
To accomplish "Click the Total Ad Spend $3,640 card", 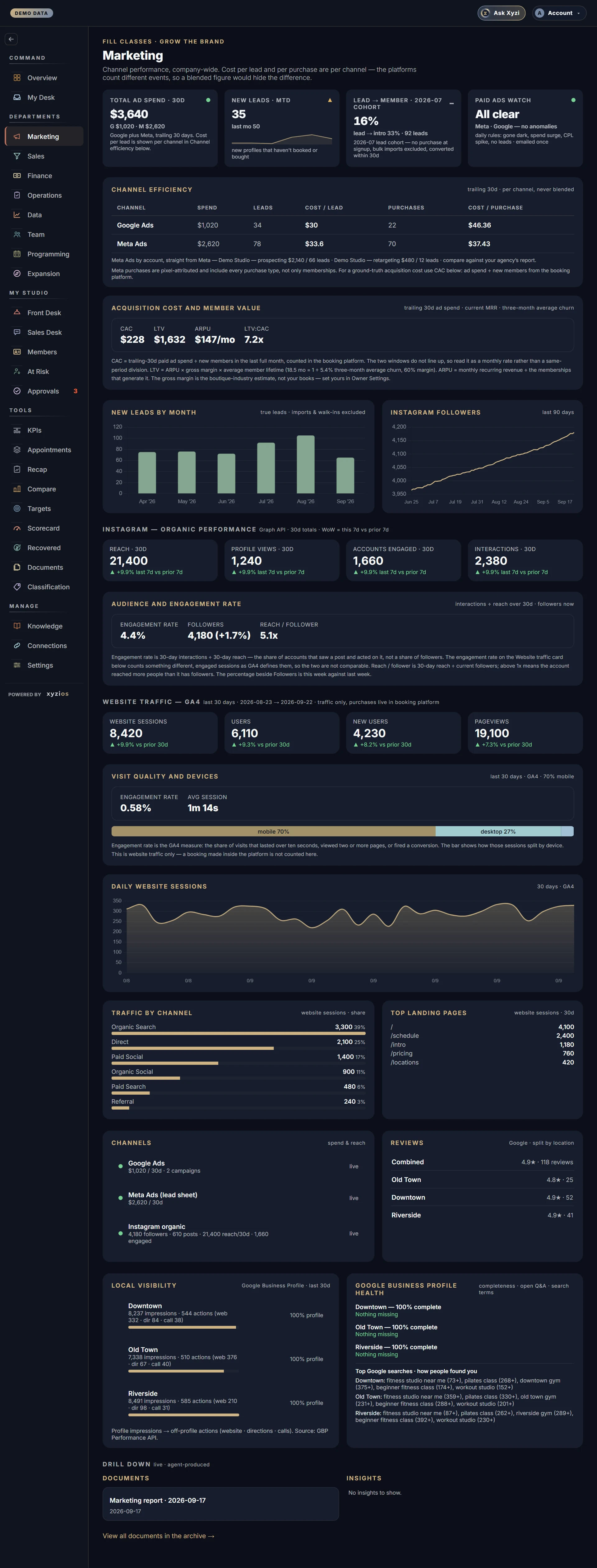I will 160,128.
